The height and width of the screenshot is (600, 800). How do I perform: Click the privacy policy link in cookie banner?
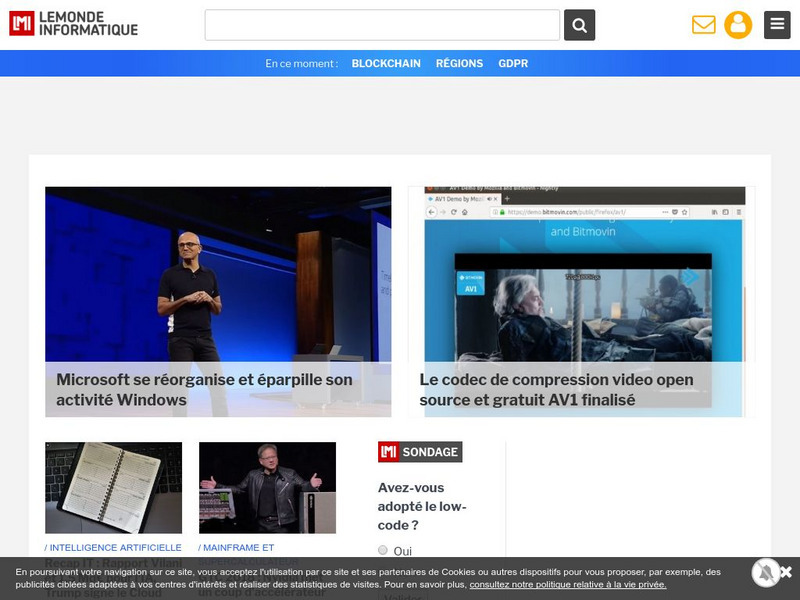[567, 585]
